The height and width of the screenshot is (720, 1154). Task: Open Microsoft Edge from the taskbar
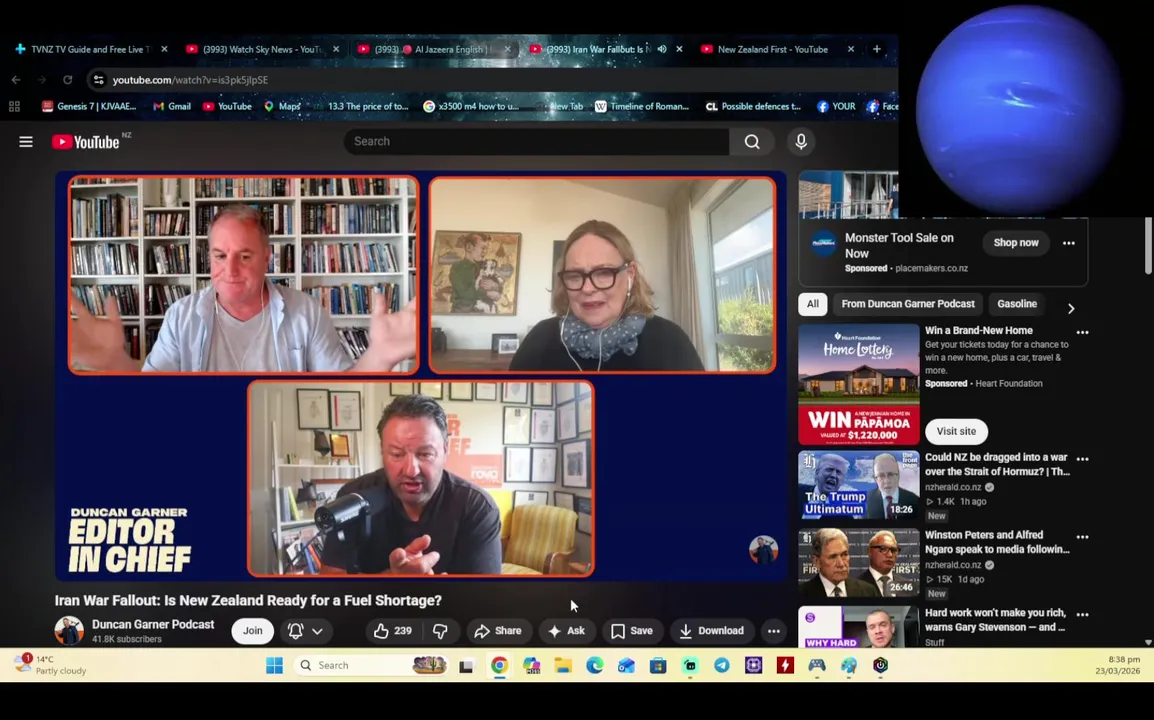595,666
